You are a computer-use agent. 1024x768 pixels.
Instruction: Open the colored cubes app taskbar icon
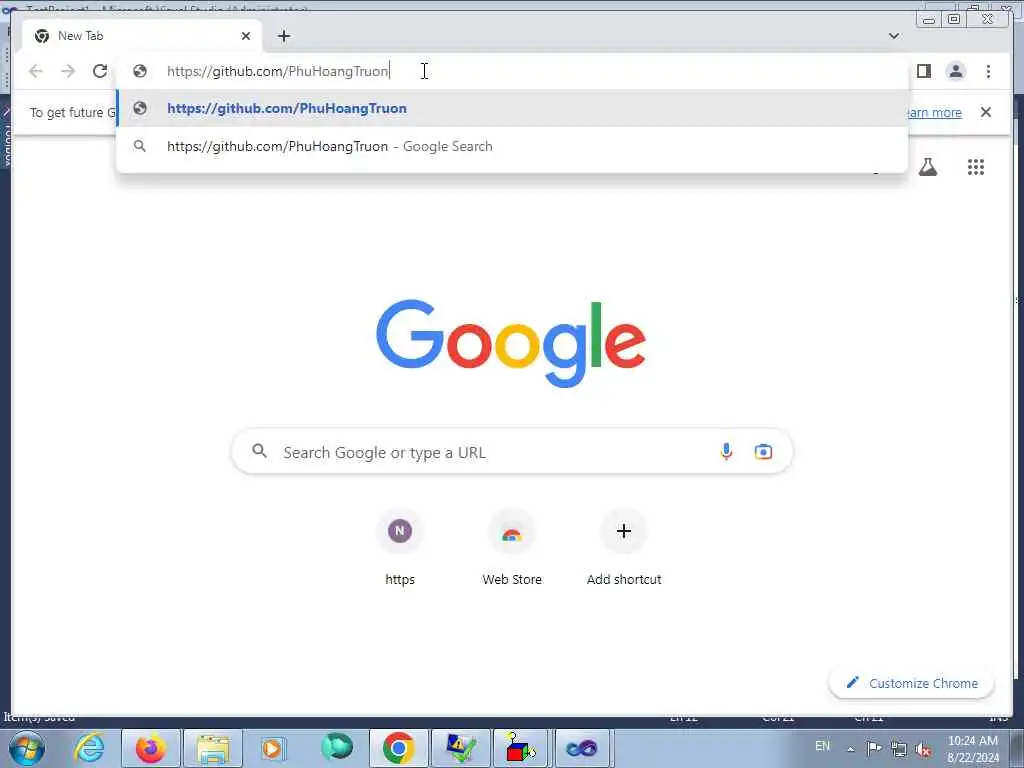click(521, 748)
